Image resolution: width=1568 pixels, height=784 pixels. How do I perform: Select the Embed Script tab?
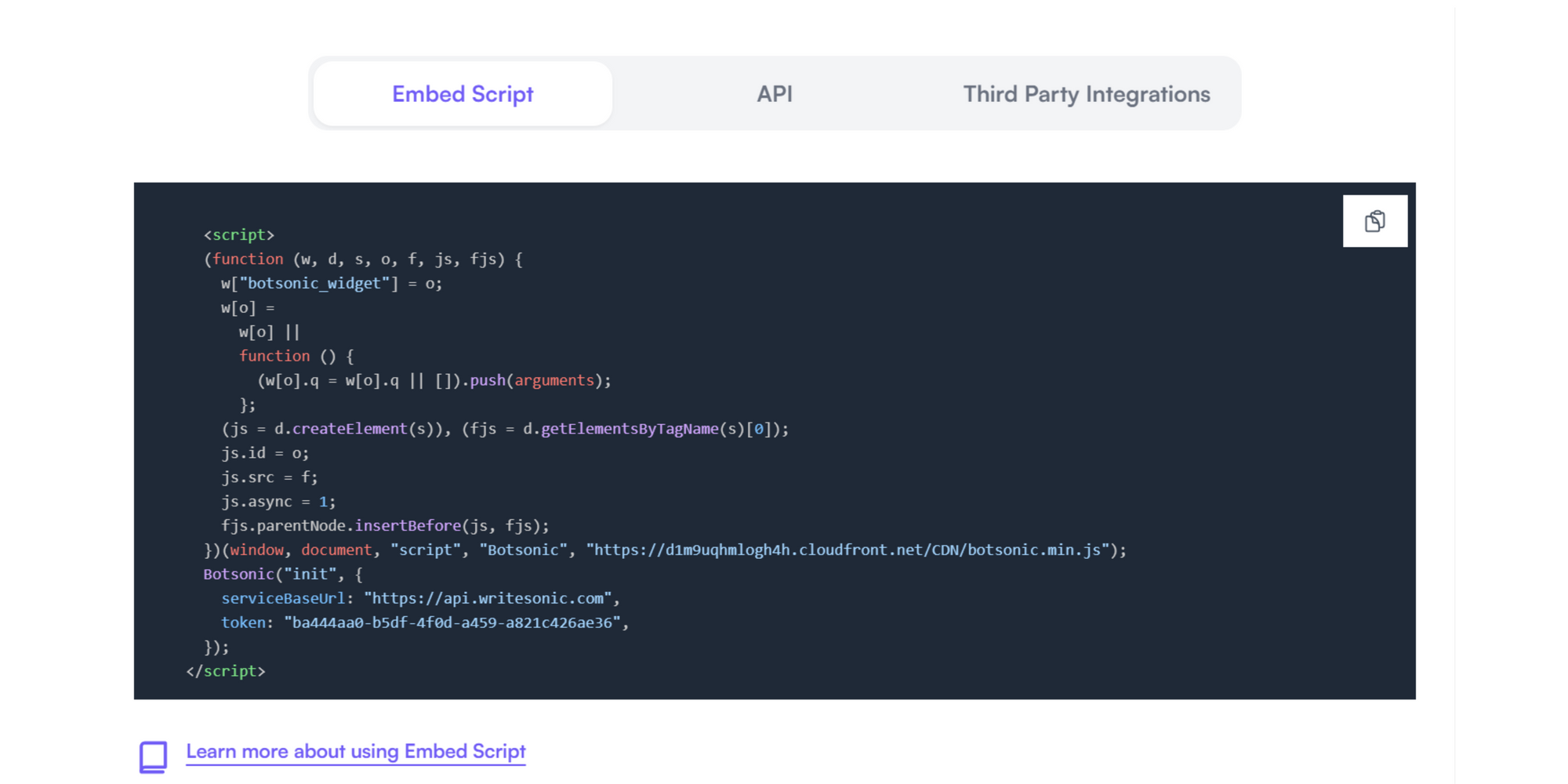(462, 93)
